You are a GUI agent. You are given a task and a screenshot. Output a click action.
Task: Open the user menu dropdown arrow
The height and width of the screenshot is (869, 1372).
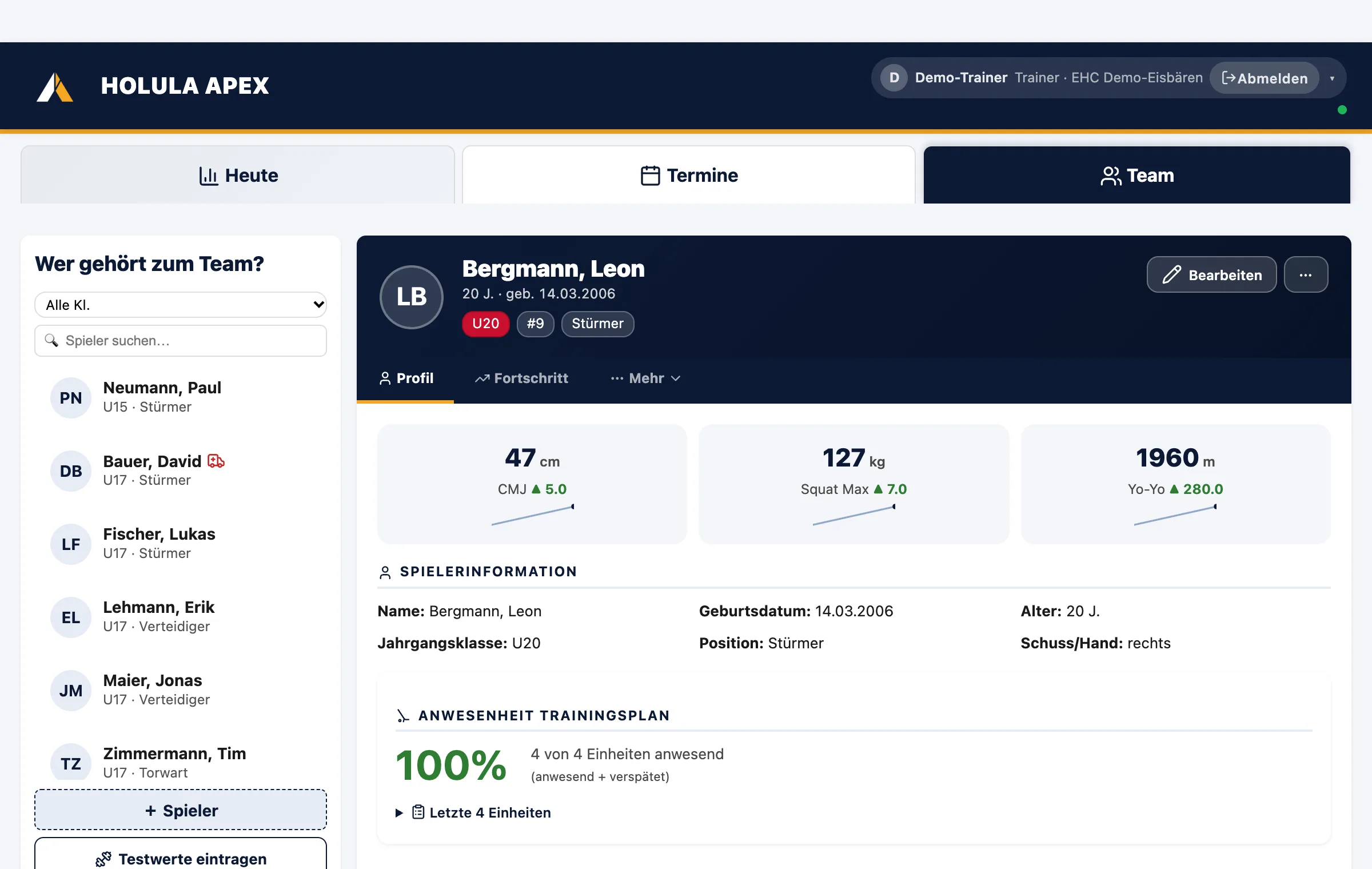[x=1332, y=78]
